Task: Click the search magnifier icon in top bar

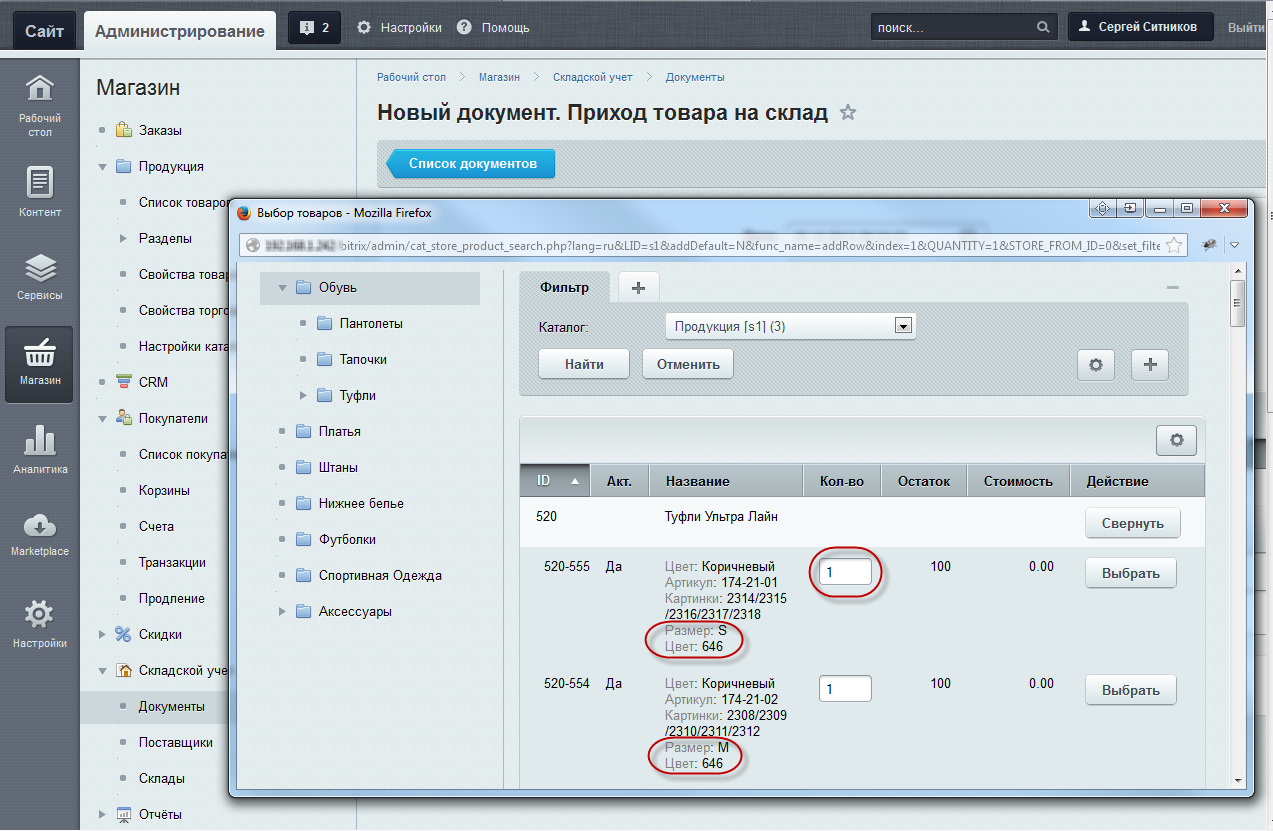Action: tap(1043, 28)
